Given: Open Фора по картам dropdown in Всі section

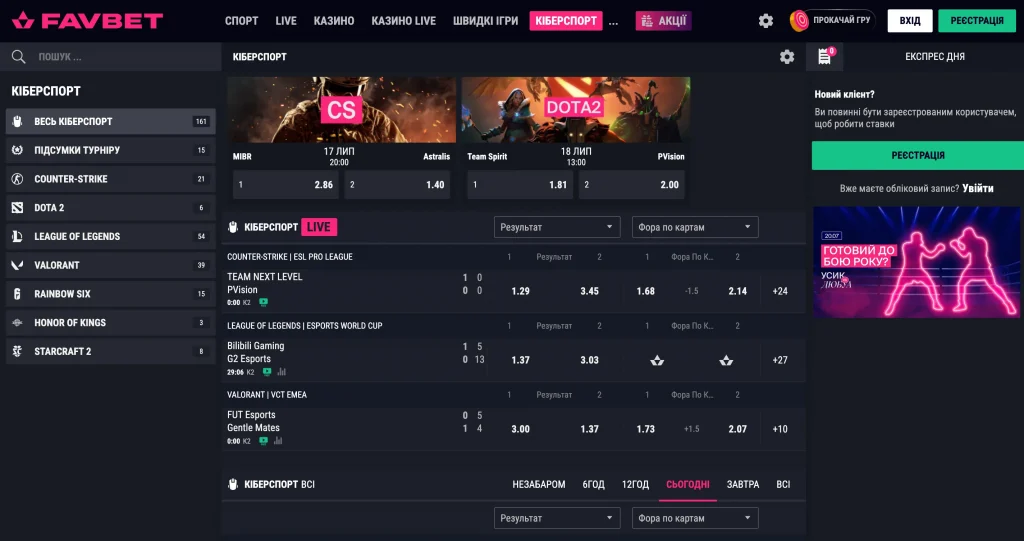Looking at the screenshot, I should click(x=695, y=518).
